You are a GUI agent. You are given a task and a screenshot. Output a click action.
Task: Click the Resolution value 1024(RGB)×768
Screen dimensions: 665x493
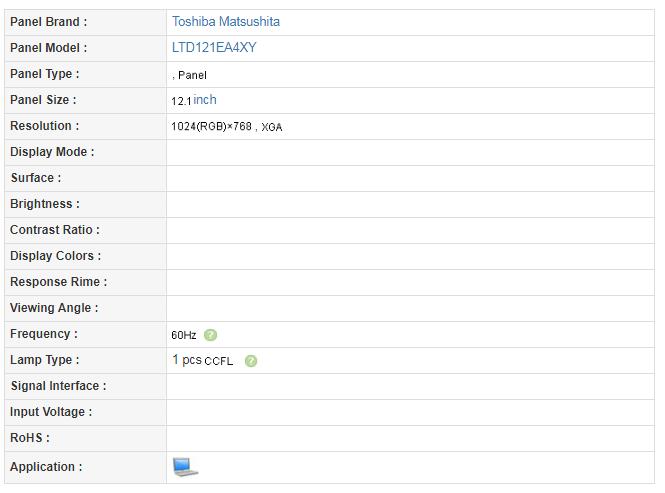pos(211,127)
